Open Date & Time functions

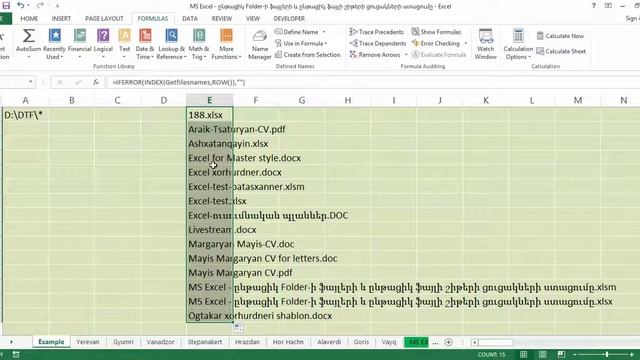pyautogui.click(x=145, y=44)
